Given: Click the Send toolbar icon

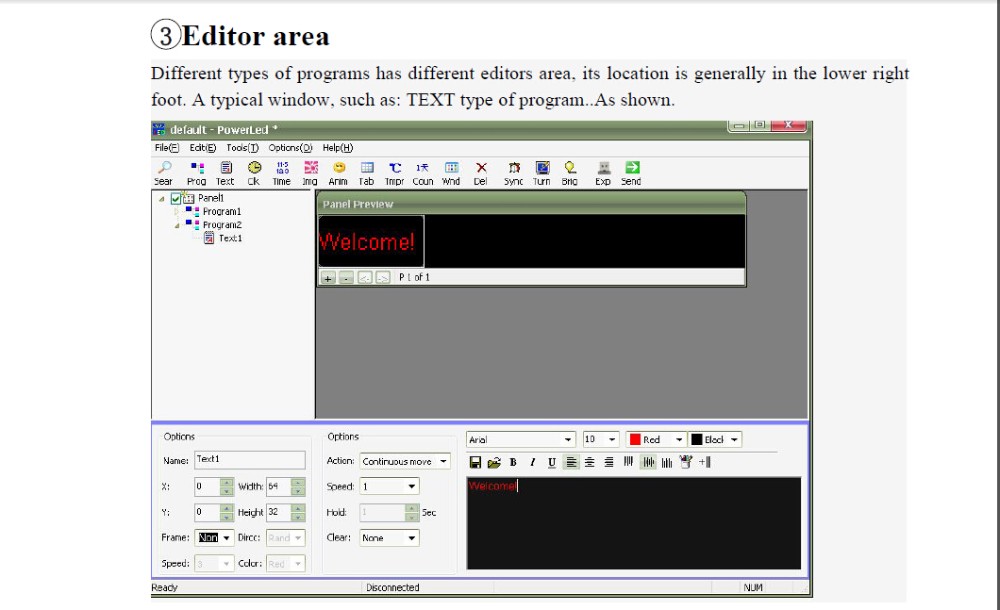Looking at the screenshot, I should tap(632, 169).
